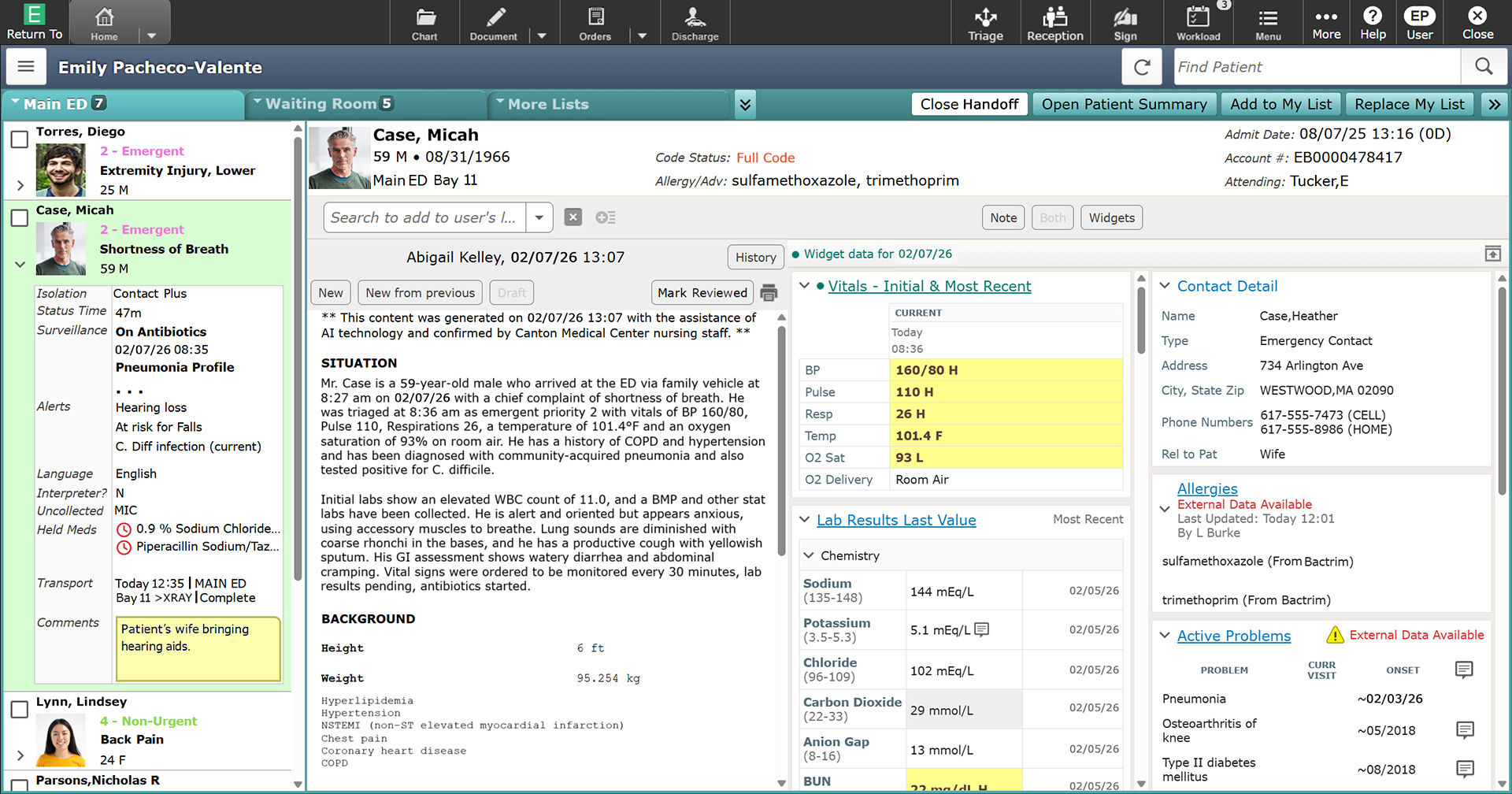Click the double-chevron overflow button
This screenshot has width=1512, height=794.
click(1494, 104)
